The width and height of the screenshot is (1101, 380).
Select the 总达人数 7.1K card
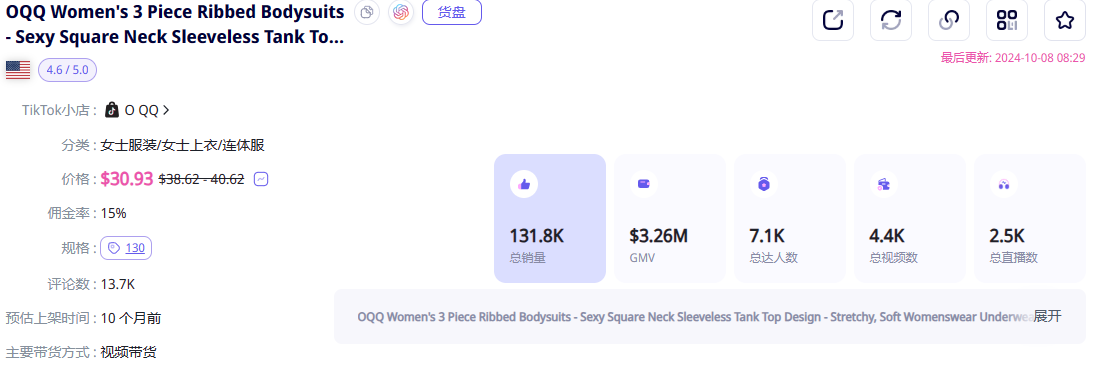click(x=790, y=218)
